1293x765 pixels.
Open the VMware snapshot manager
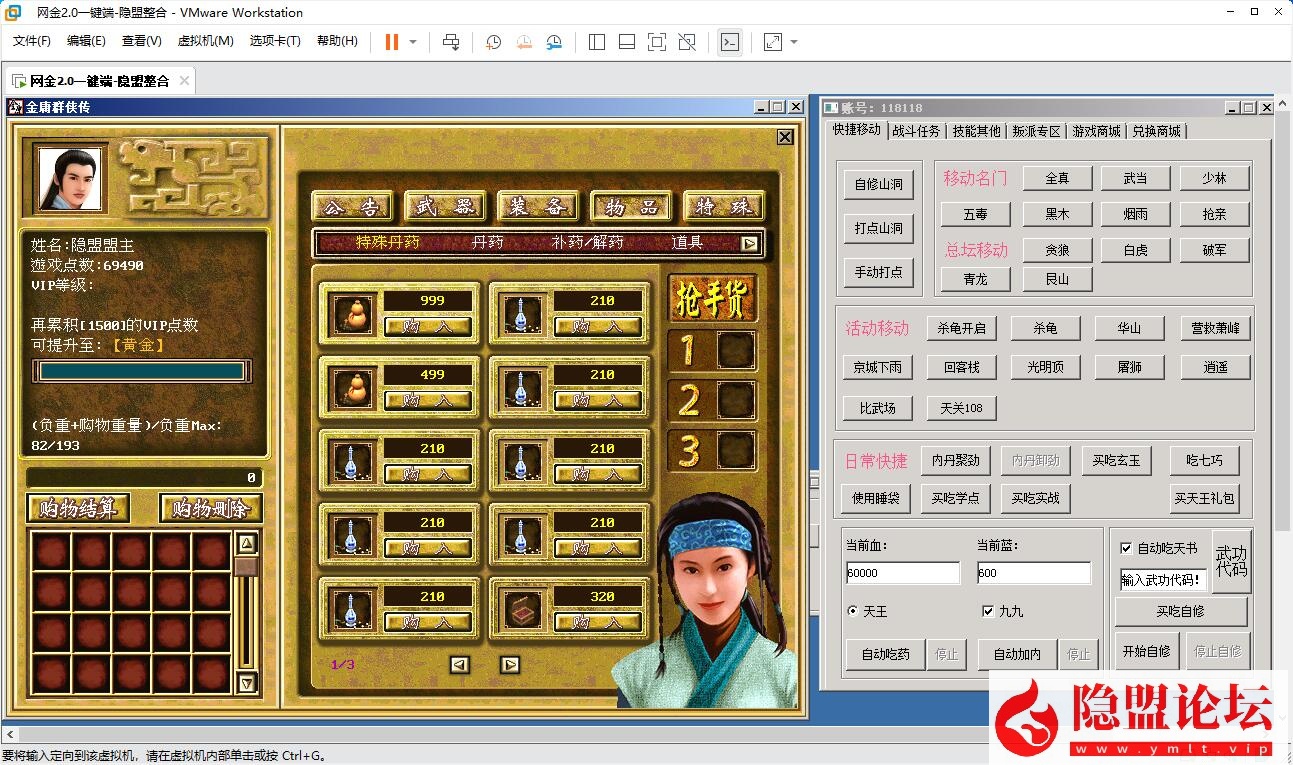(x=554, y=42)
